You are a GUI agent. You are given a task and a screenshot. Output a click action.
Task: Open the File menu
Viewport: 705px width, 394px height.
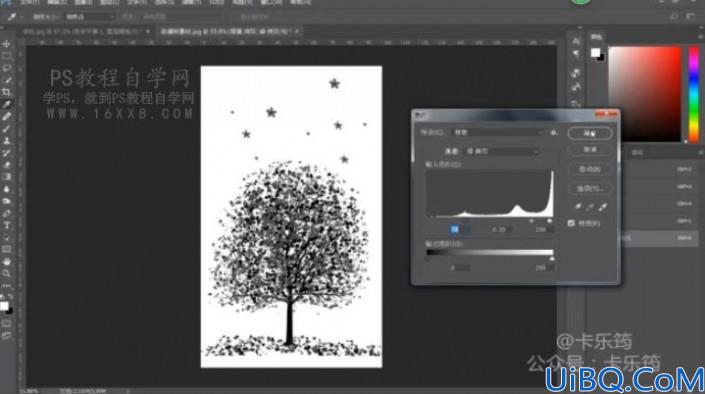[30, 2]
